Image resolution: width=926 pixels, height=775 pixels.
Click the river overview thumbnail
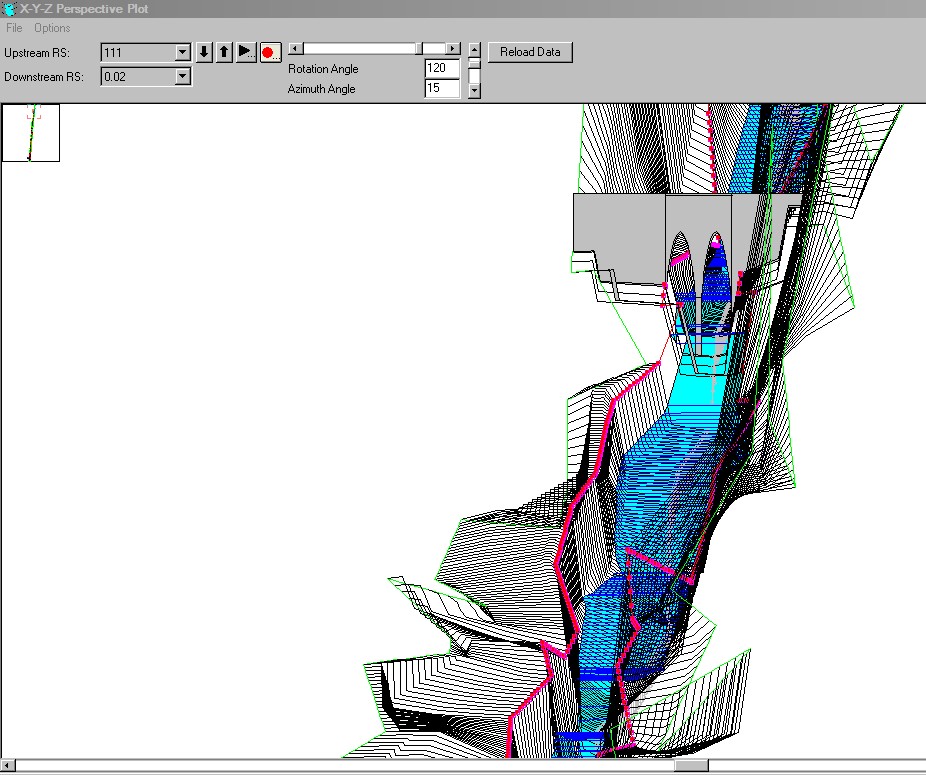(x=31, y=132)
